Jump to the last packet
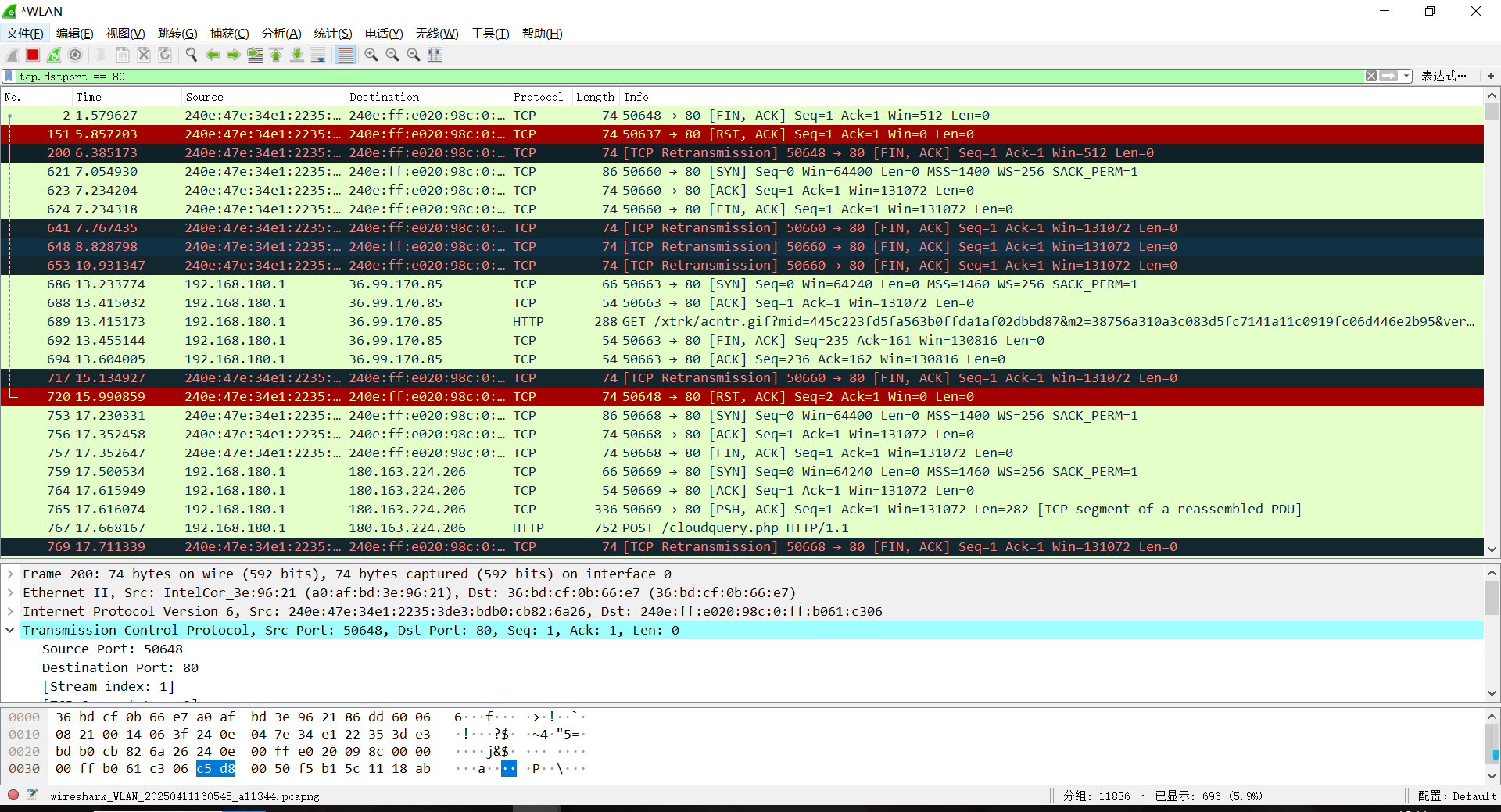The image size is (1501, 812). pos(297,54)
